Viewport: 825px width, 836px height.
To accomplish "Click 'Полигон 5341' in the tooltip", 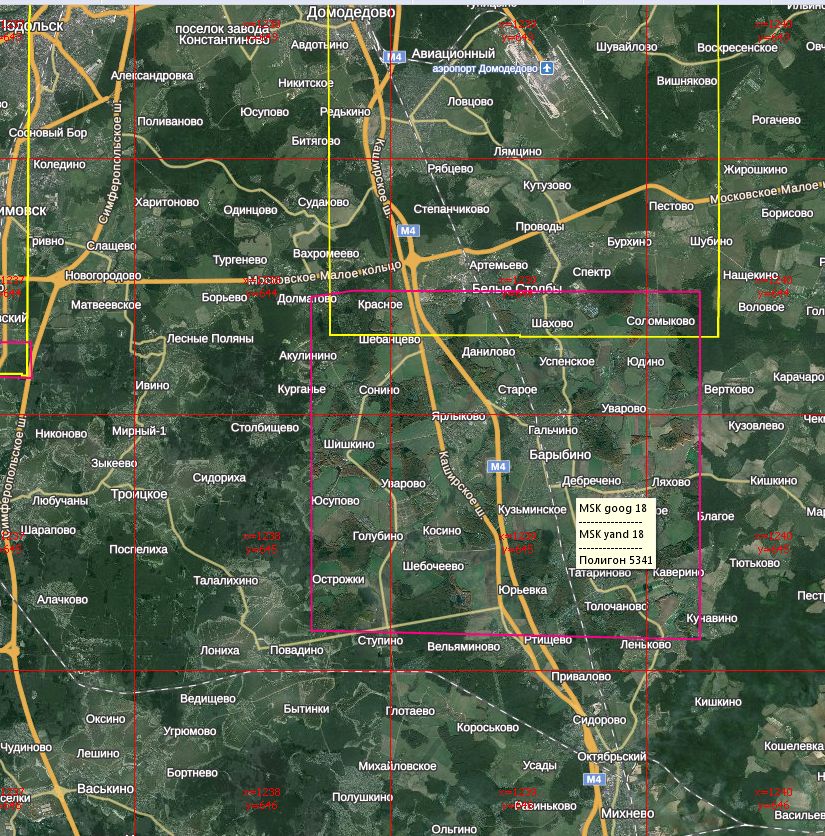I will (614, 561).
